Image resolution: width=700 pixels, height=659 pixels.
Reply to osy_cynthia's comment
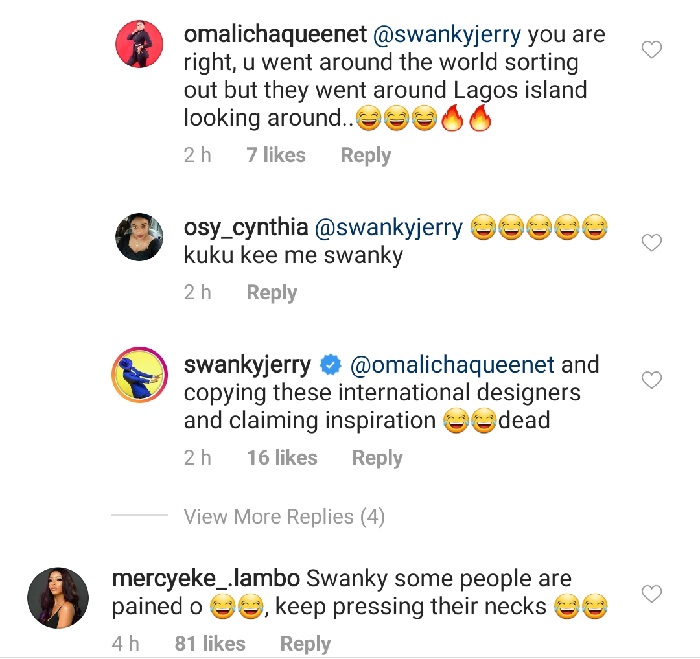click(x=272, y=292)
